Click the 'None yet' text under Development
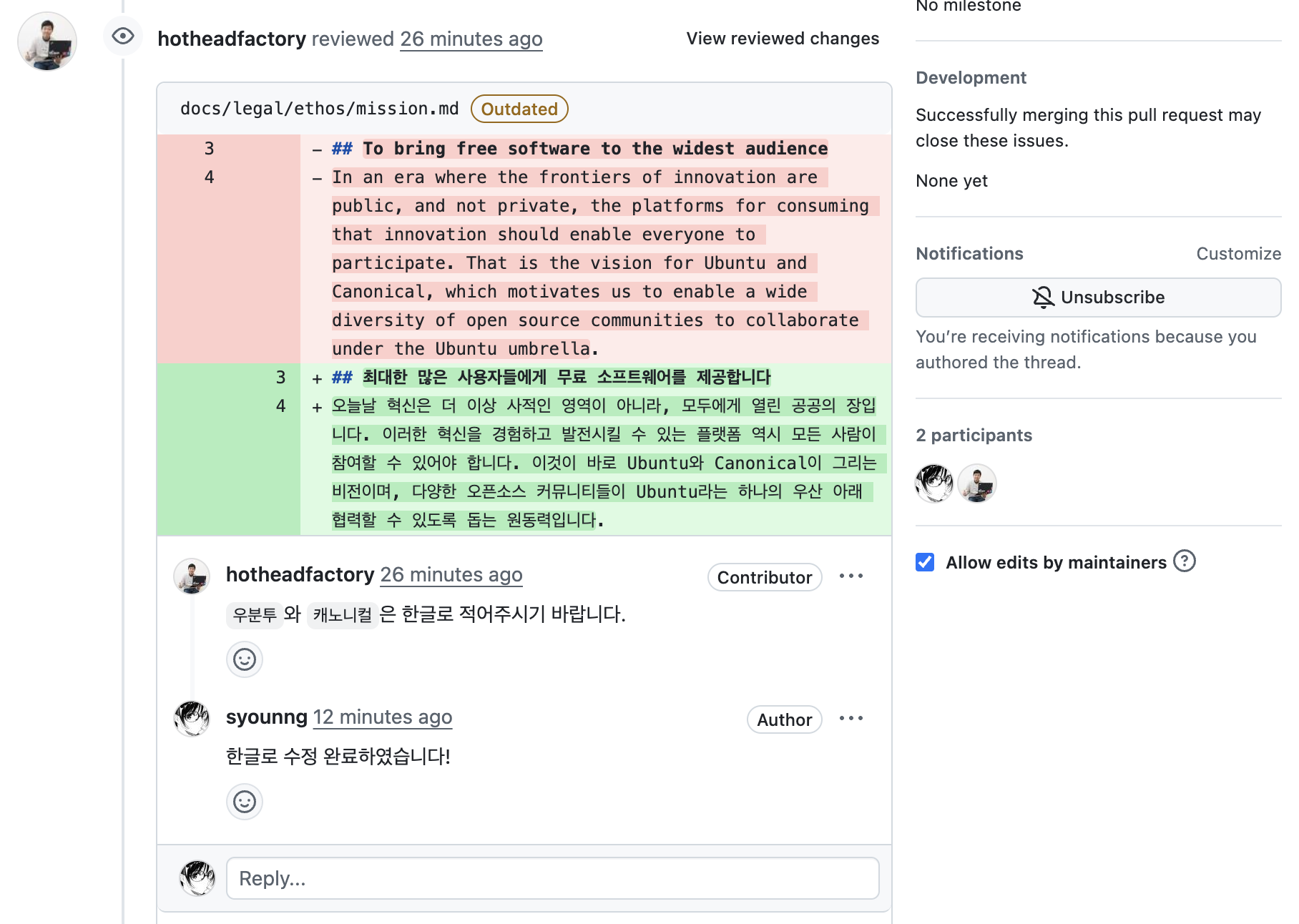The height and width of the screenshot is (924, 1299). coord(951,180)
